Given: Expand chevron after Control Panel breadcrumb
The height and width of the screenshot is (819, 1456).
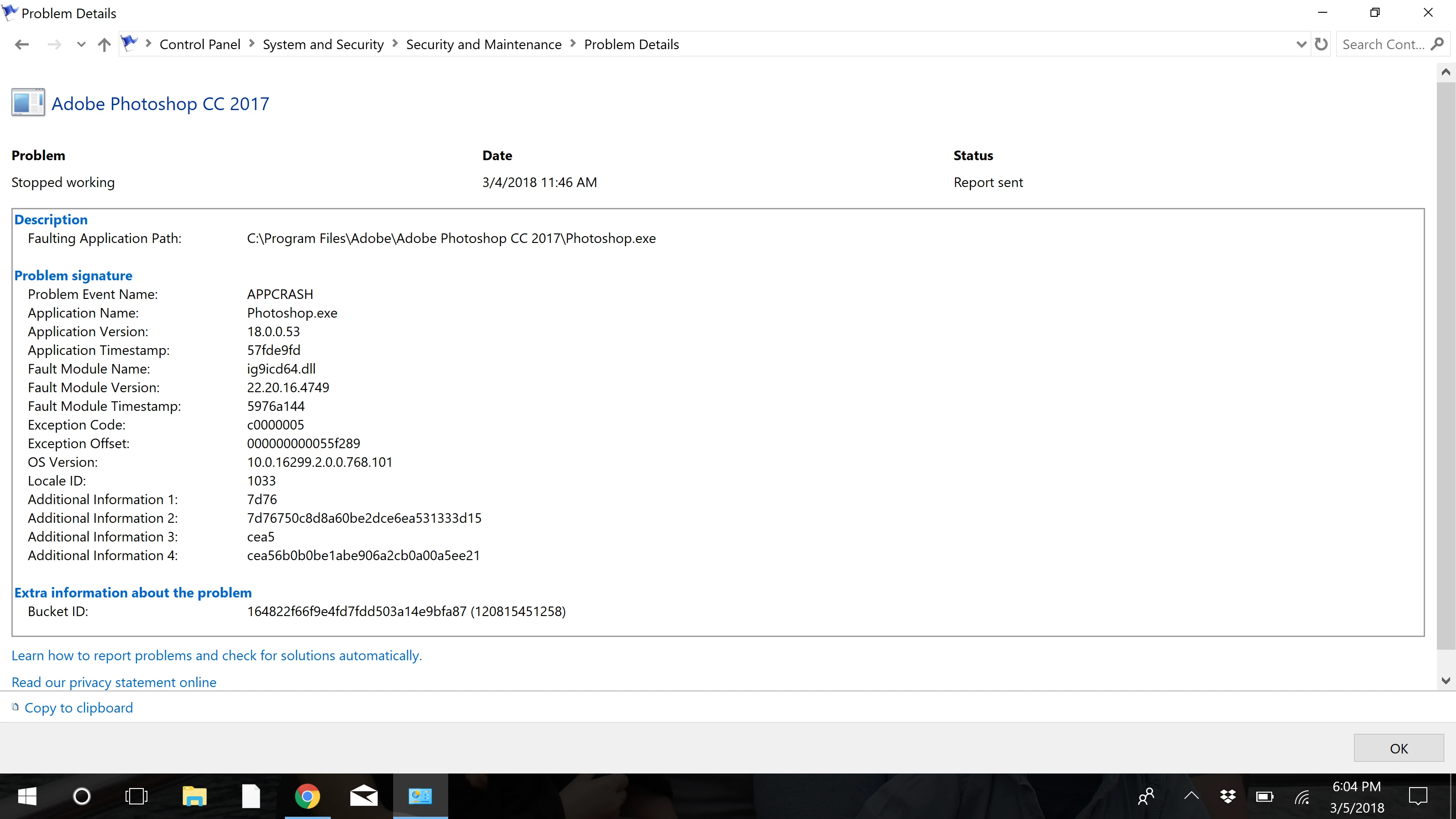Looking at the screenshot, I should [252, 44].
